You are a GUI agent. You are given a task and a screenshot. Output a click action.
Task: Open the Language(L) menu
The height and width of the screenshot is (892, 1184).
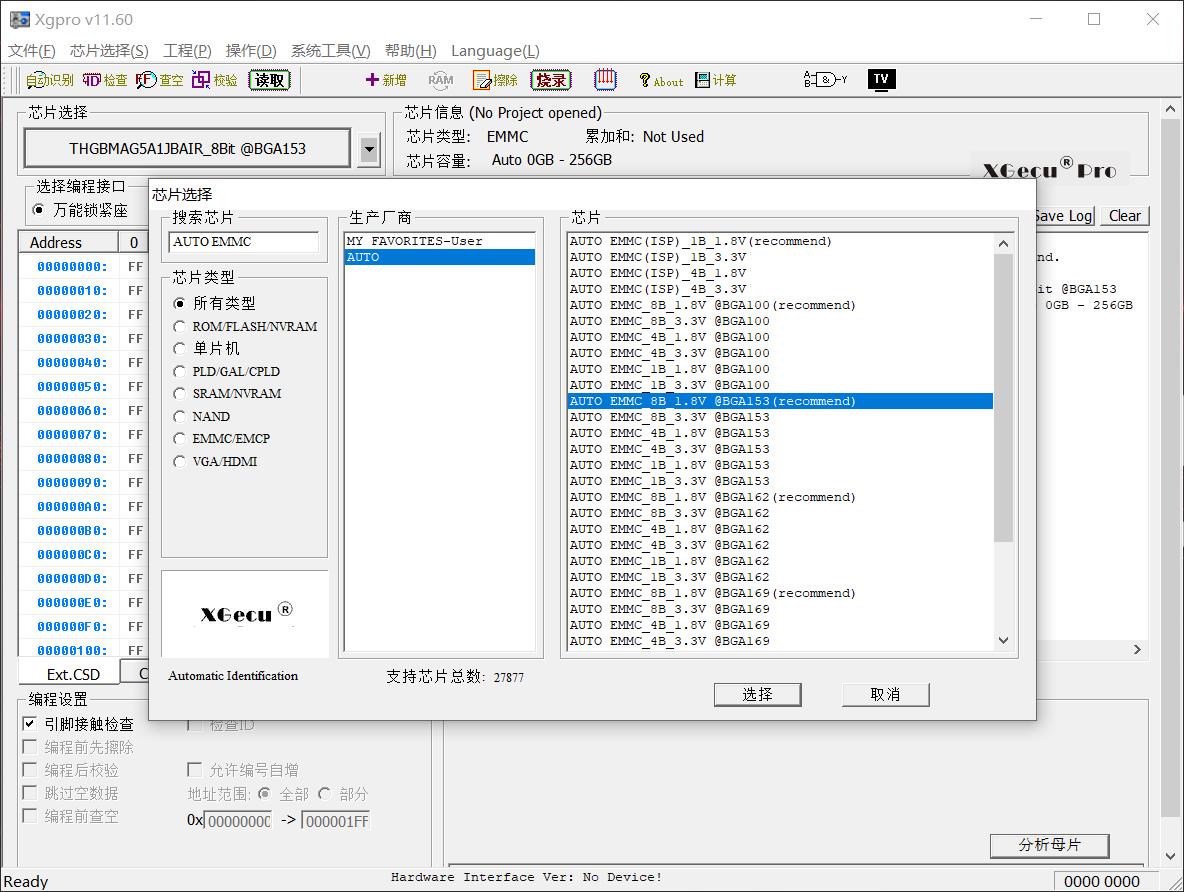point(495,51)
